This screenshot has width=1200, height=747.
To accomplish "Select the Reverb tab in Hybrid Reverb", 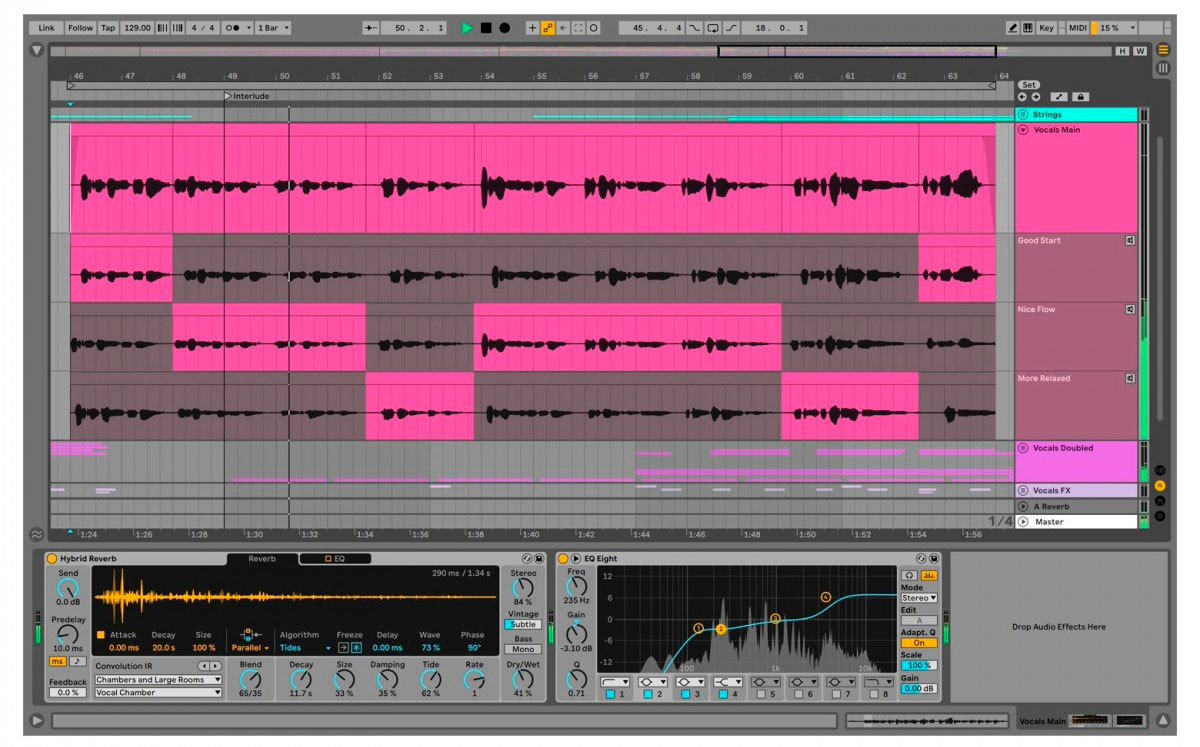I will click(262, 558).
